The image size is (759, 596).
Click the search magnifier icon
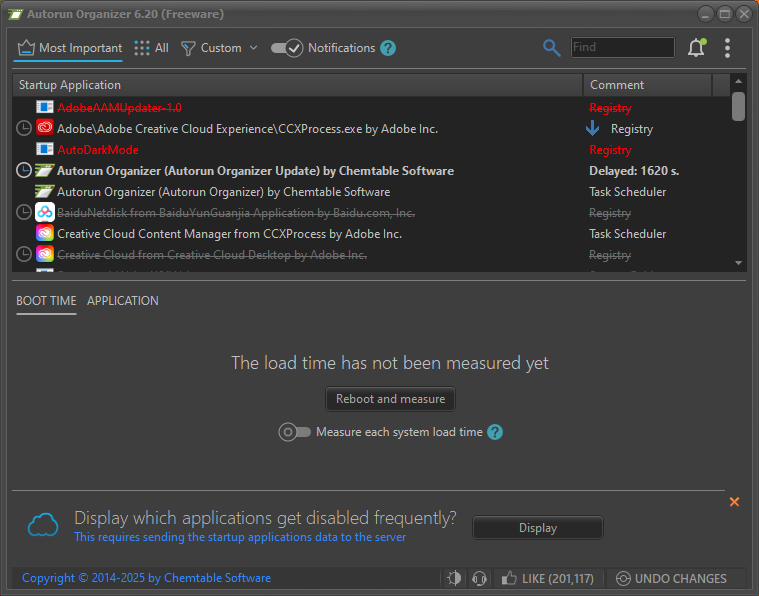[x=551, y=48]
